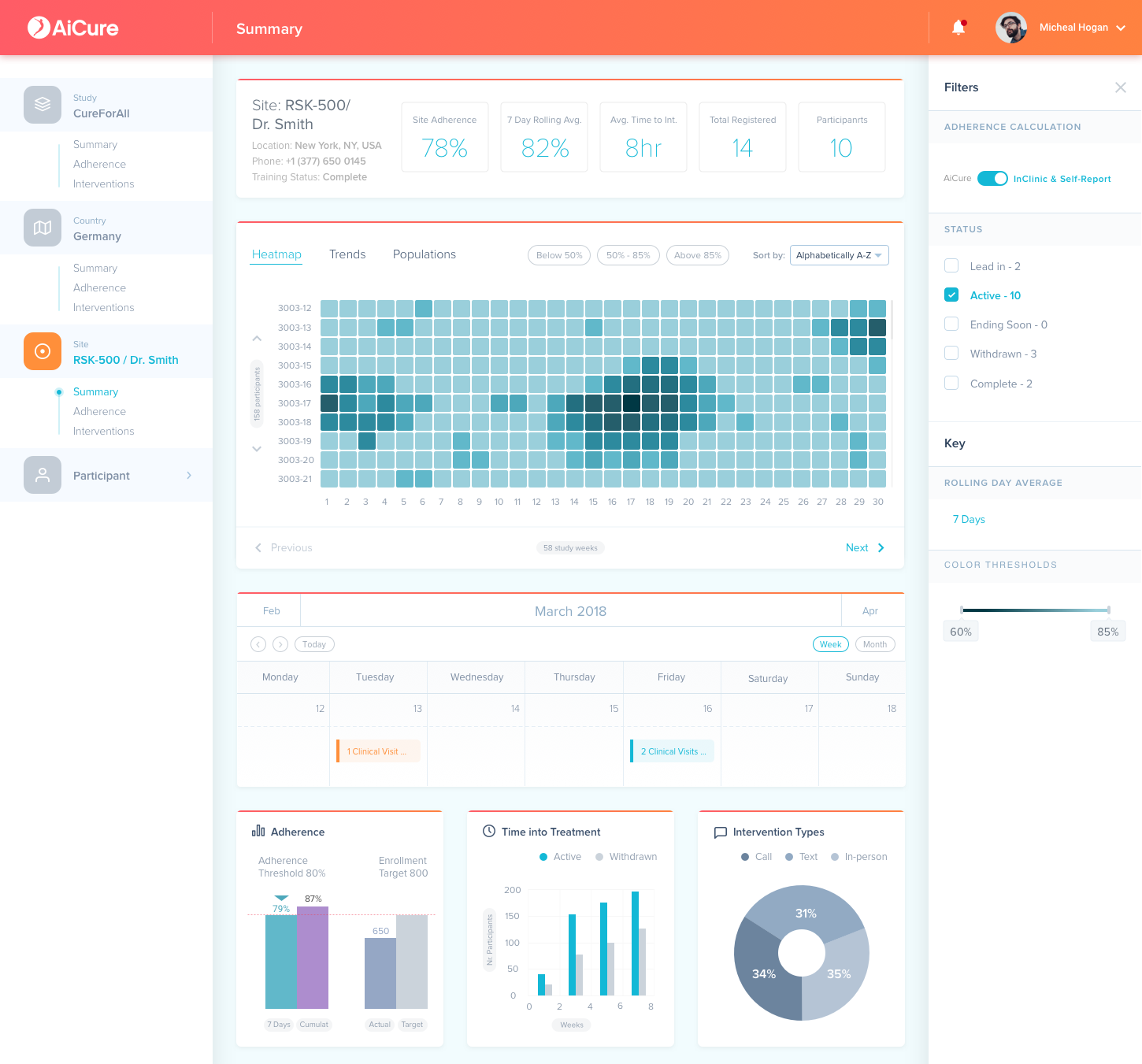
Task: Click the 85% color threshold handle
Action: (1109, 610)
